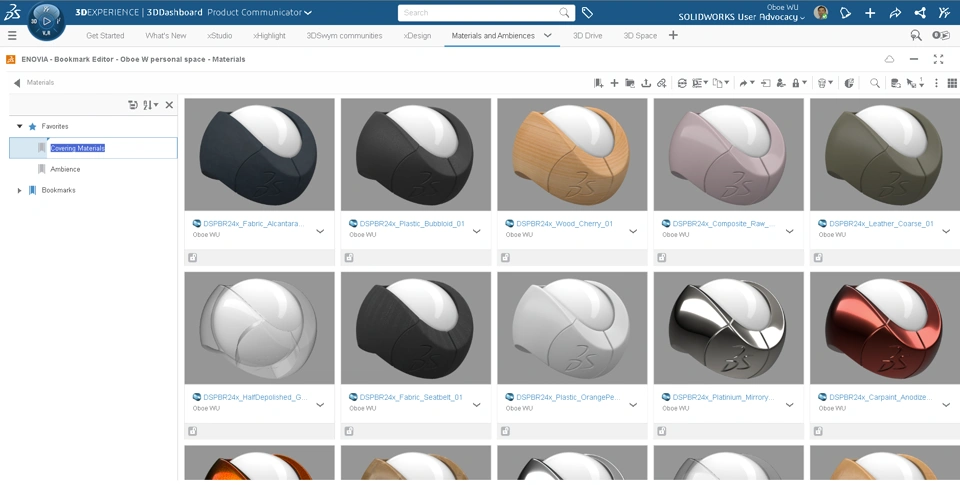Click the tree structure icon in the left panel
Image resolution: width=960 pixels, height=485 pixels.
(x=133, y=105)
